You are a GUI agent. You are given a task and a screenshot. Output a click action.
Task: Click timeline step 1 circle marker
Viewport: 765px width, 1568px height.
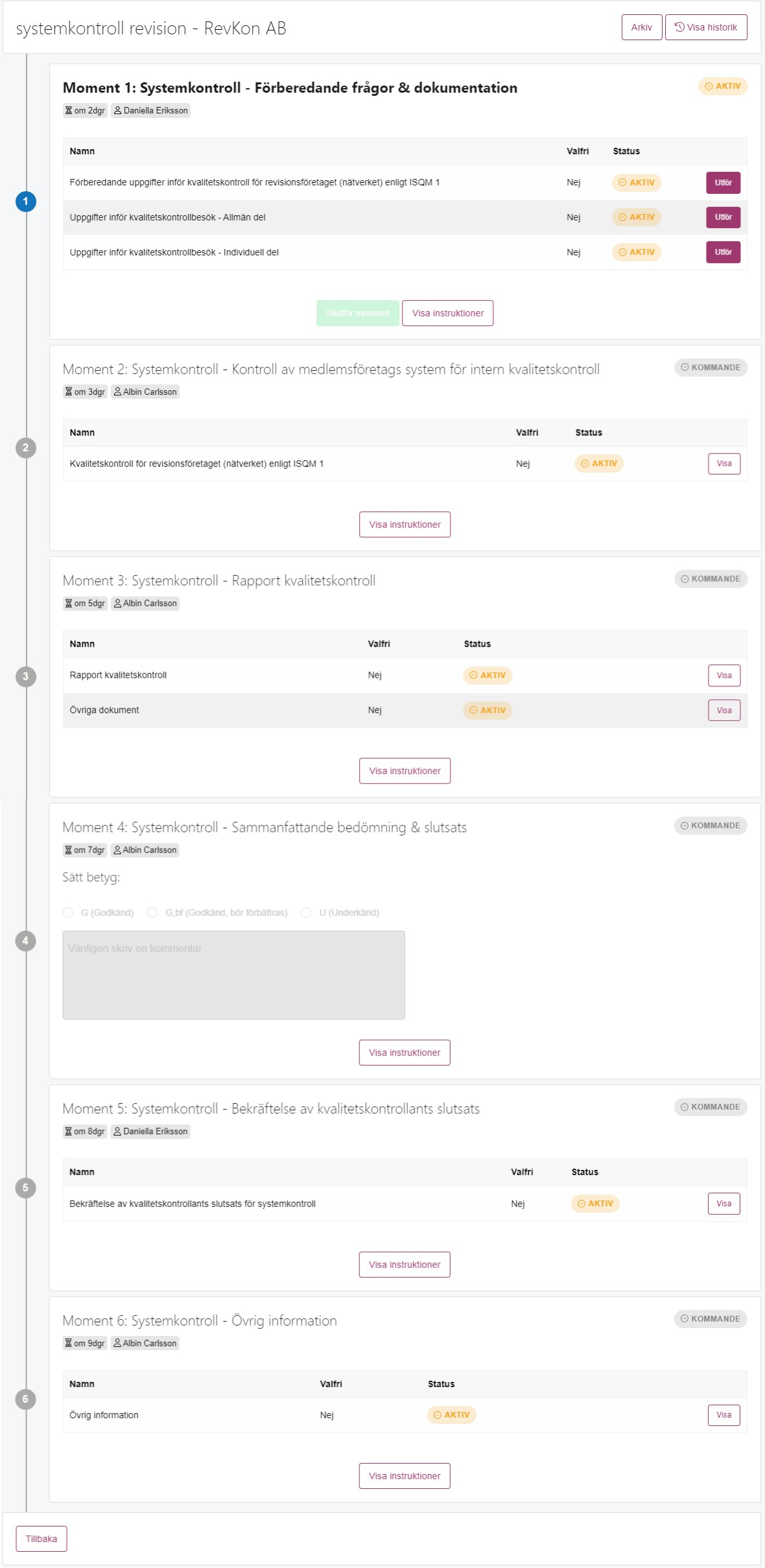point(25,202)
